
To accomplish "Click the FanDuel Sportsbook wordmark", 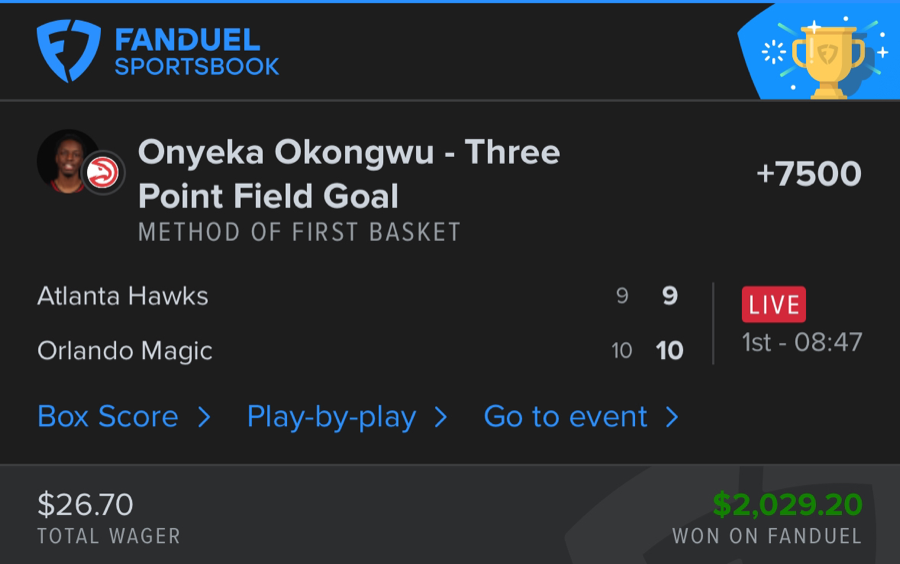I will tap(196, 53).
